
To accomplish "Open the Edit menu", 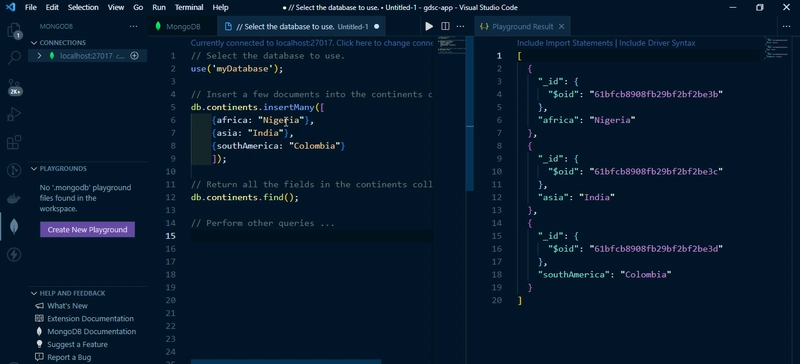I will click(x=52, y=7).
